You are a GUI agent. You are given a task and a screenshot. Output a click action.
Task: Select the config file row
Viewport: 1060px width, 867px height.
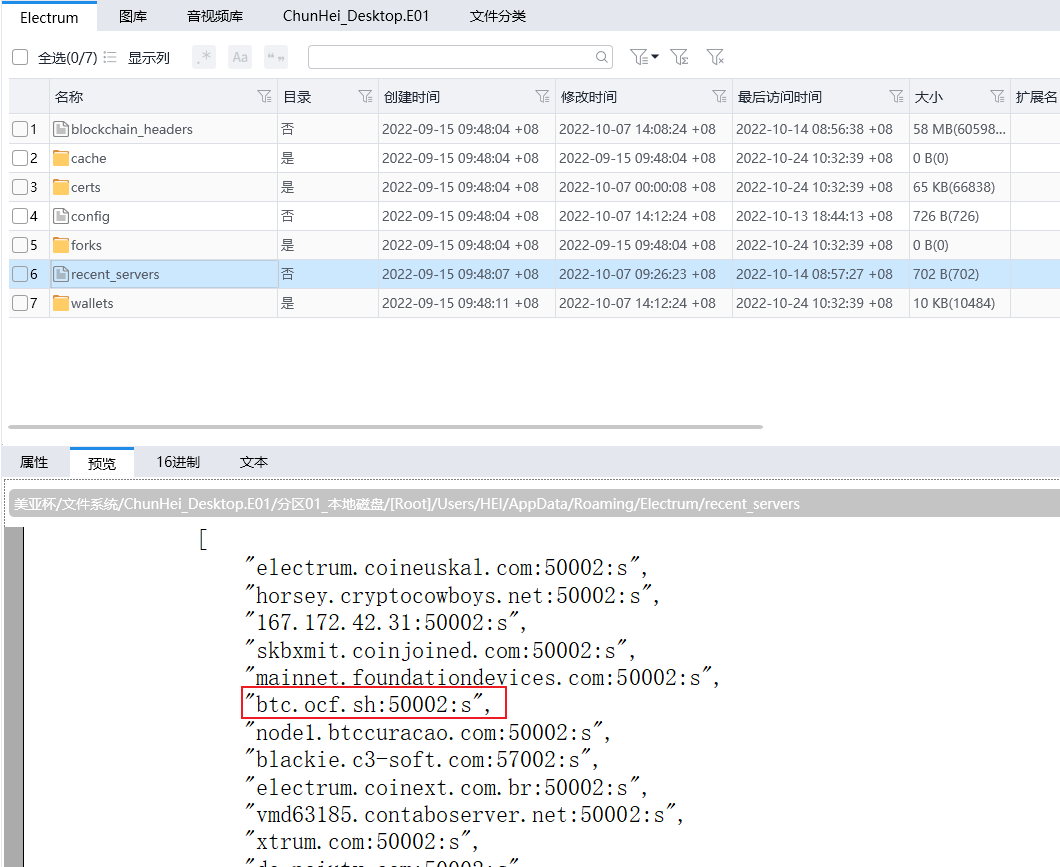pos(90,216)
